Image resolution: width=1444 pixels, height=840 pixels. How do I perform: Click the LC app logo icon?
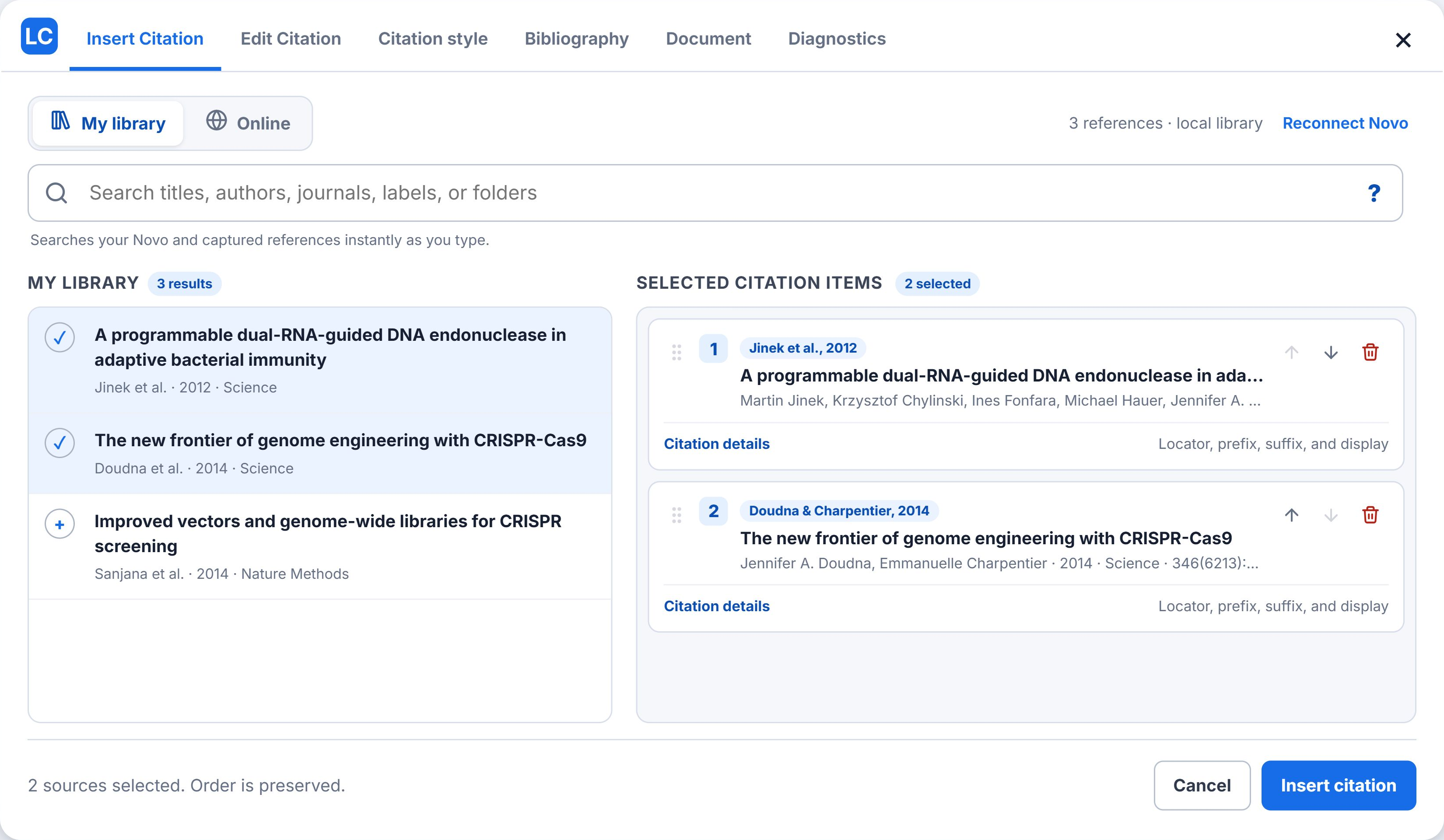point(39,36)
